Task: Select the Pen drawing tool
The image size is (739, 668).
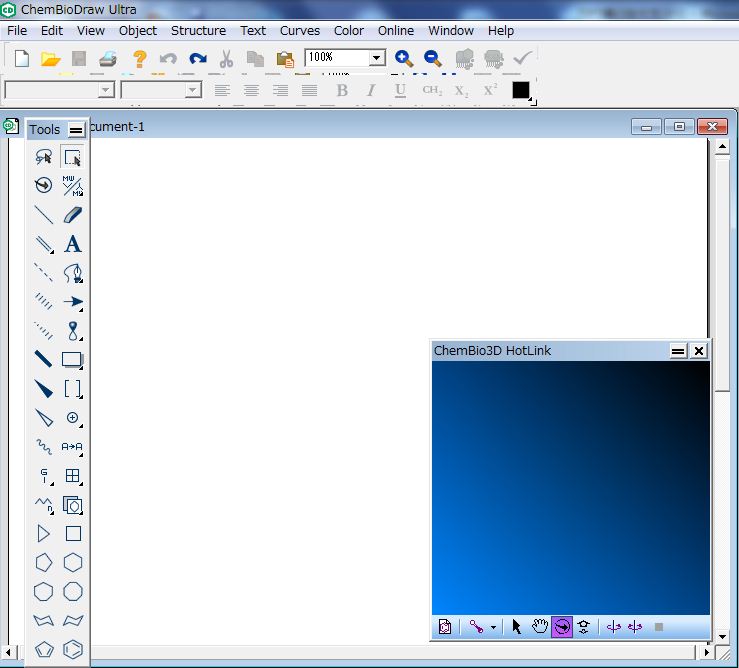Action: [x=73, y=272]
